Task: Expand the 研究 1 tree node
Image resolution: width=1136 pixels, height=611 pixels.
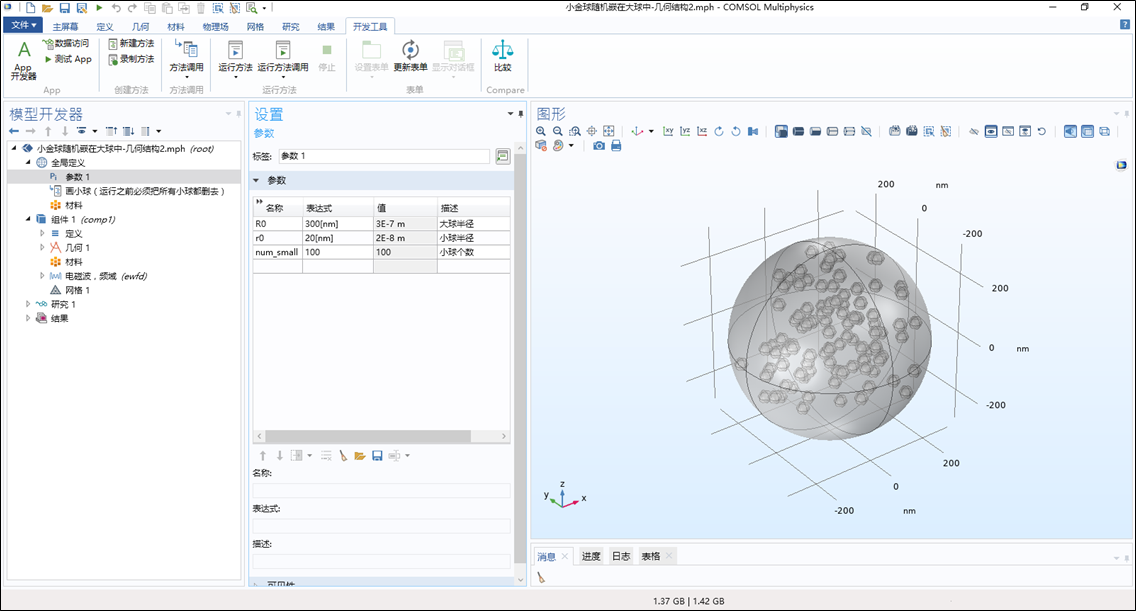Action: [28, 304]
